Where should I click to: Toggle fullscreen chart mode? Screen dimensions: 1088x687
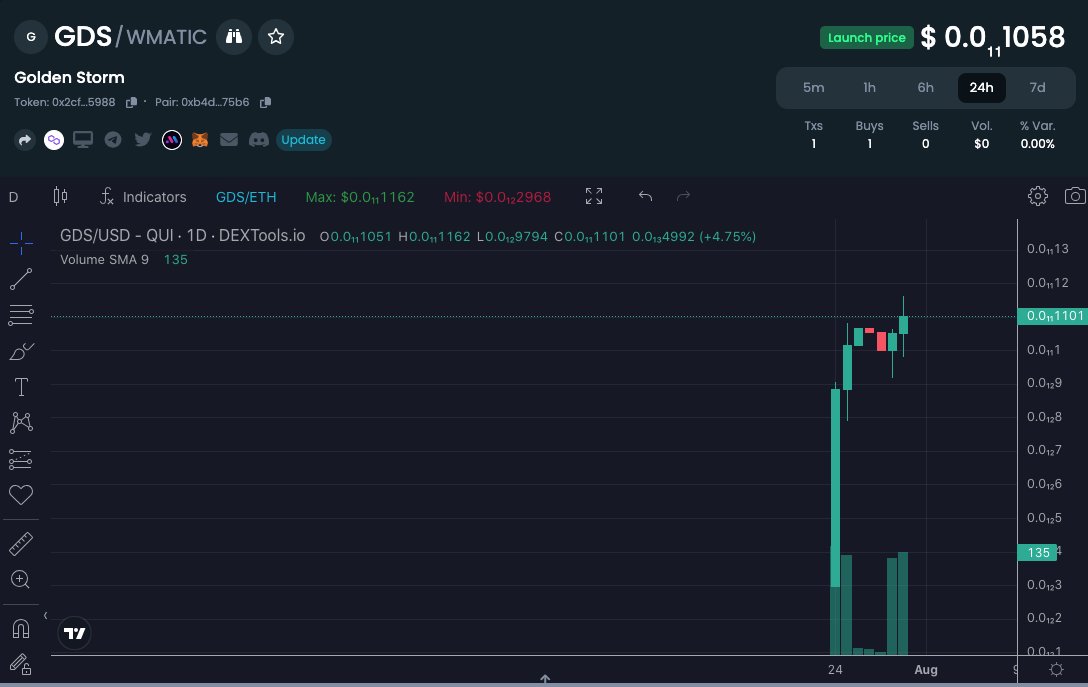pos(594,196)
